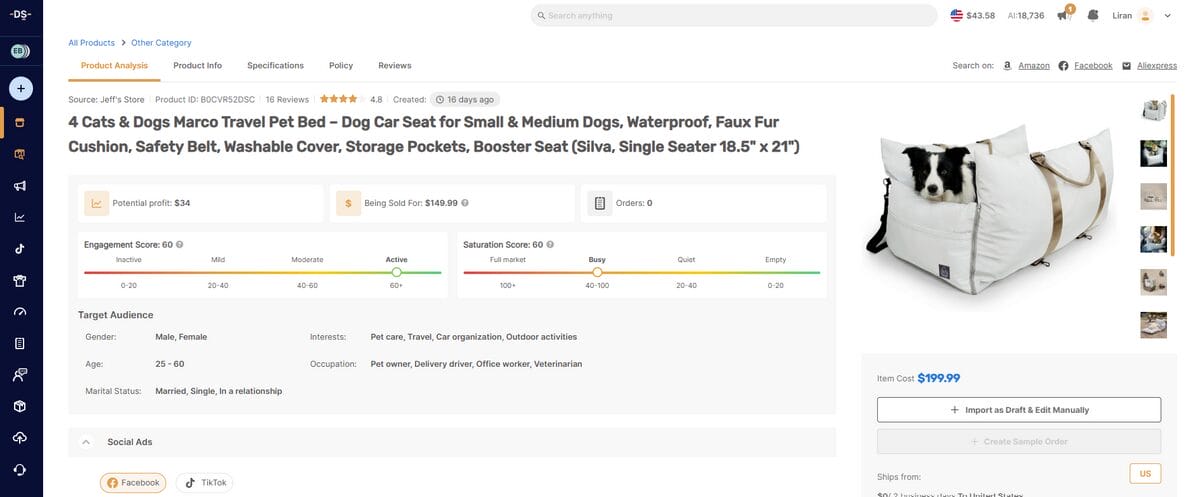
Task: Open announcements megaphone with notification badge
Action: (x=1066, y=15)
